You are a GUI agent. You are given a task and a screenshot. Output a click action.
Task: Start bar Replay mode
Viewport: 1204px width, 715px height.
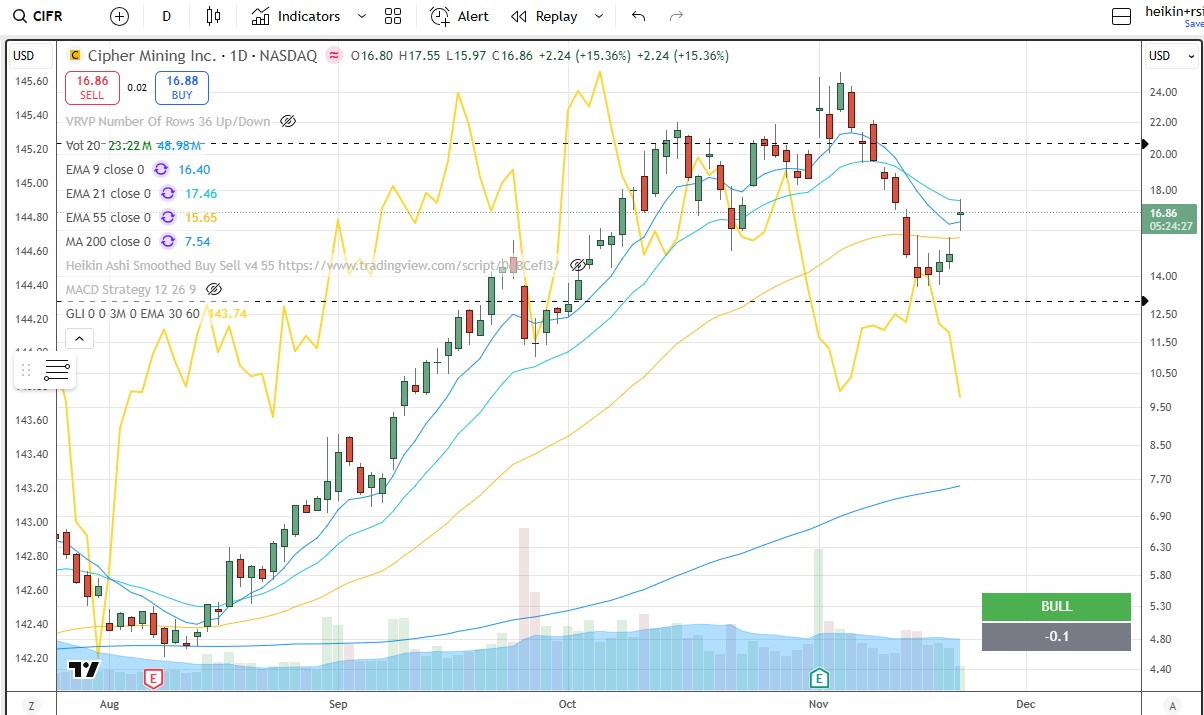point(546,16)
